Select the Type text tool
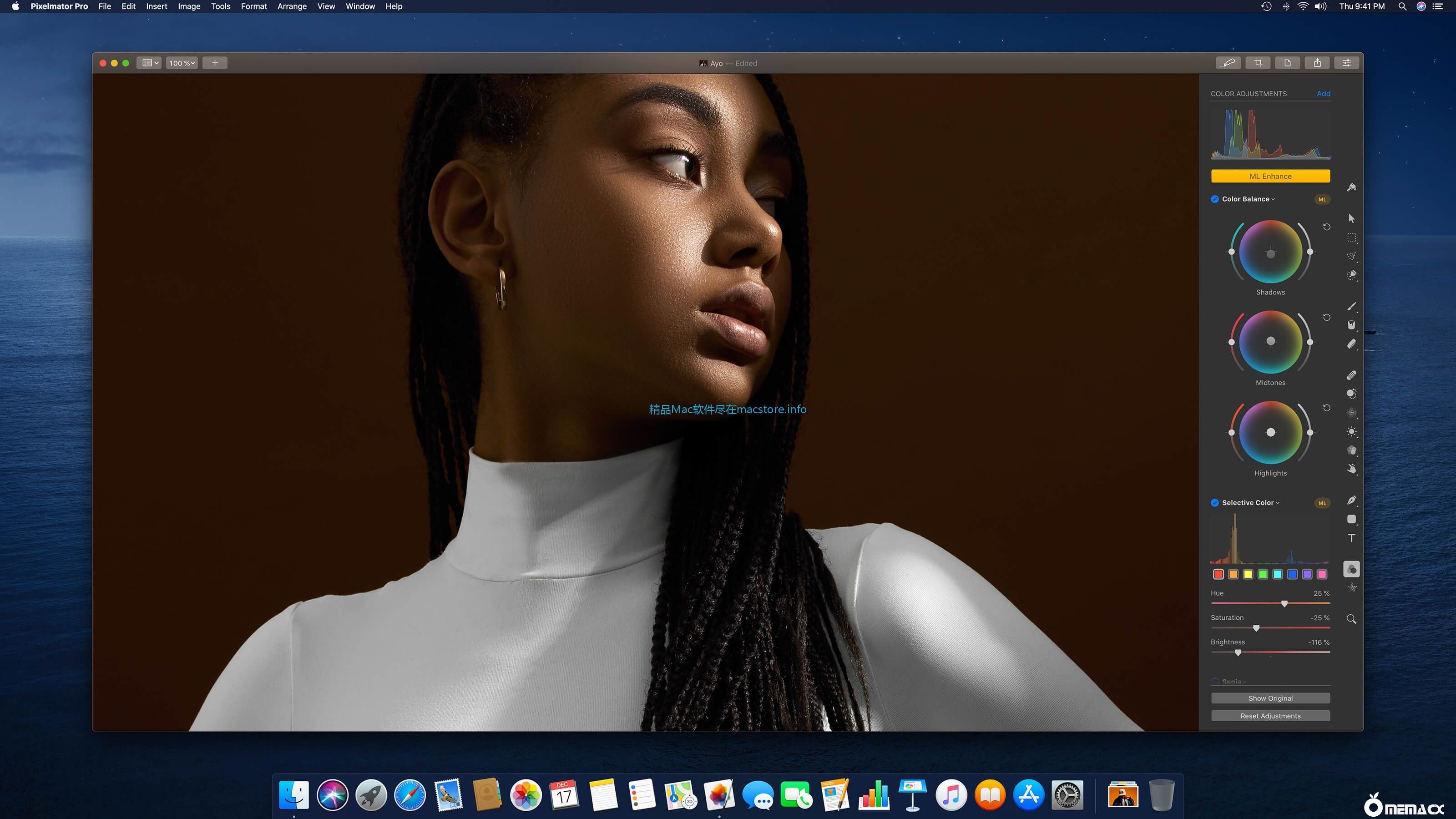The height and width of the screenshot is (819, 1456). coord(1351,538)
